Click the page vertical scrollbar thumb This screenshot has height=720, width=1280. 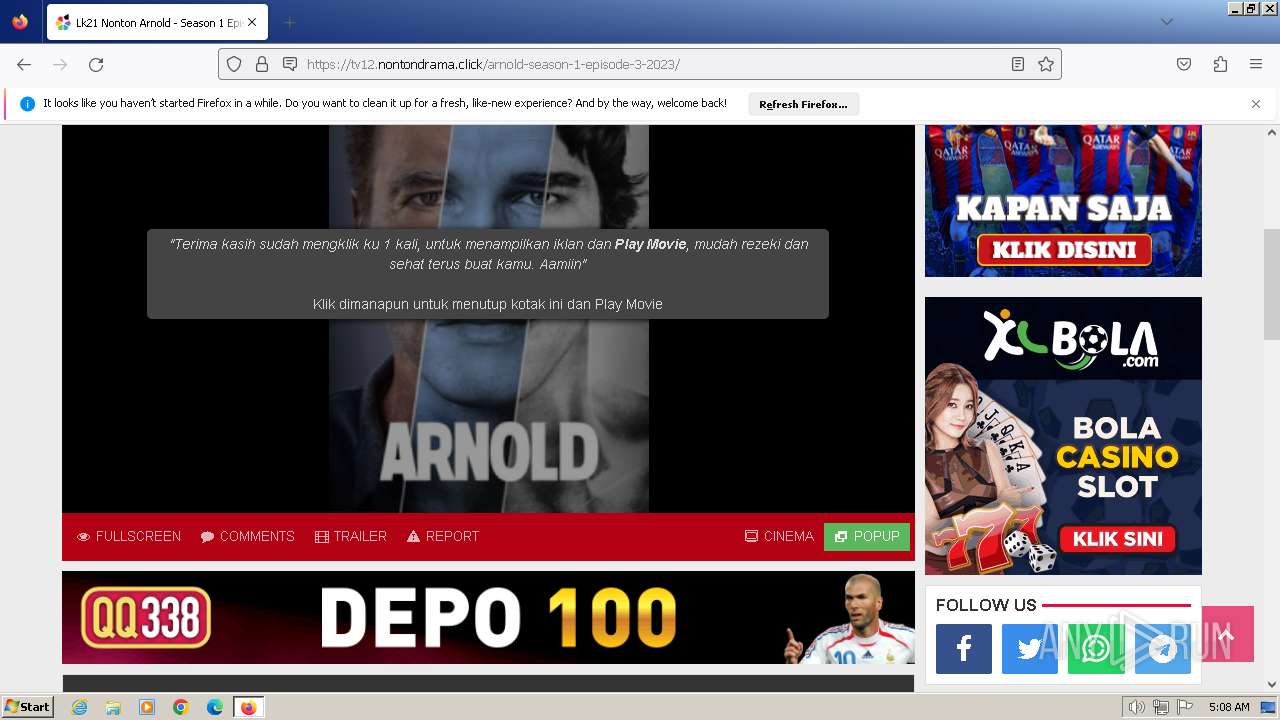tap(1272, 284)
